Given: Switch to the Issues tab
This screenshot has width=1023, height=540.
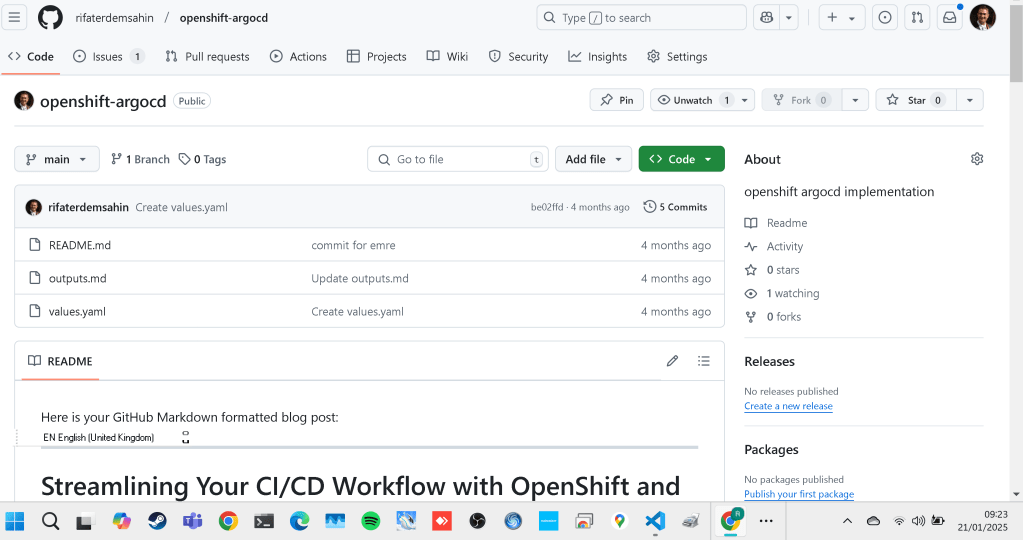Looking at the screenshot, I should 108,57.
